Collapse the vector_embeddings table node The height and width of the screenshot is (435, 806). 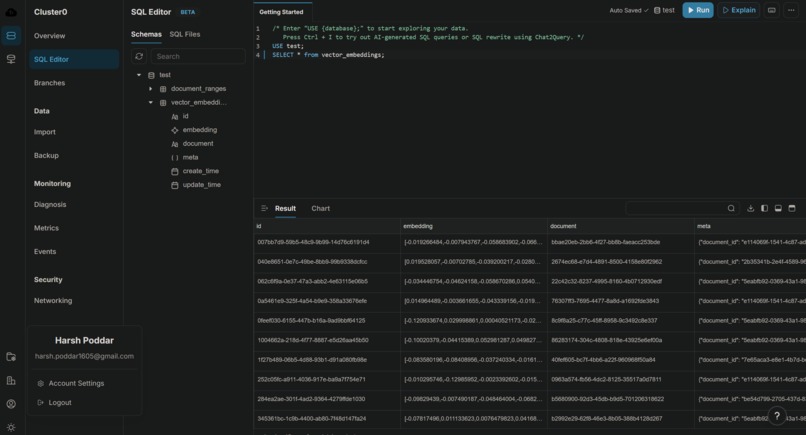click(x=151, y=103)
